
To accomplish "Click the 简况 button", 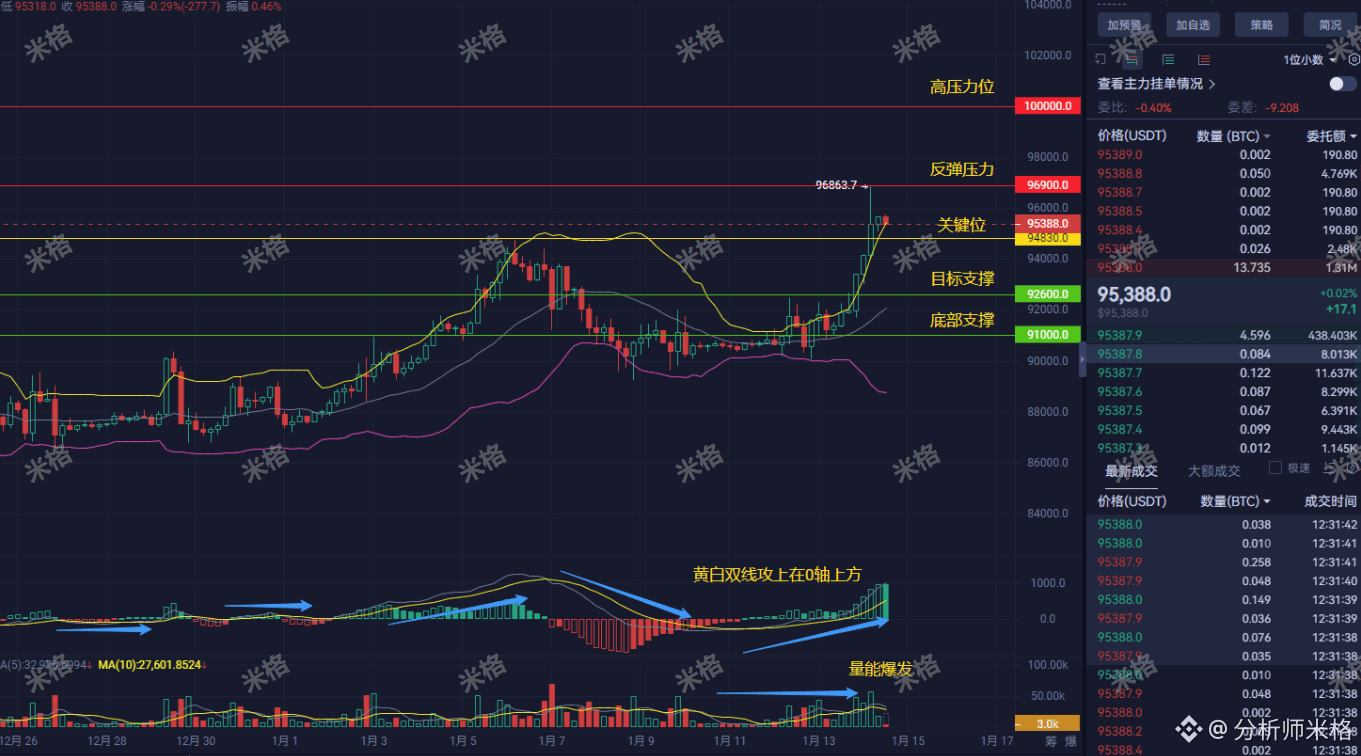I will pyautogui.click(x=1330, y=24).
